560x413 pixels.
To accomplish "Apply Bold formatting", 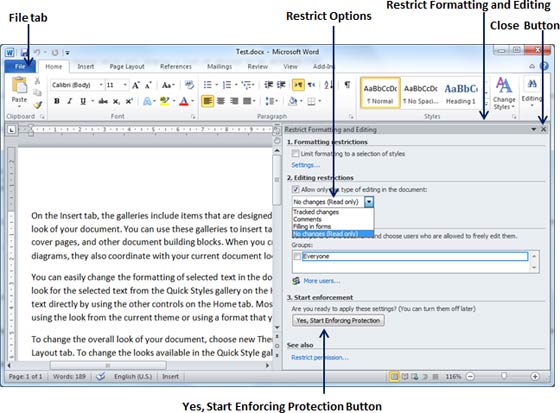I will tap(57, 101).
